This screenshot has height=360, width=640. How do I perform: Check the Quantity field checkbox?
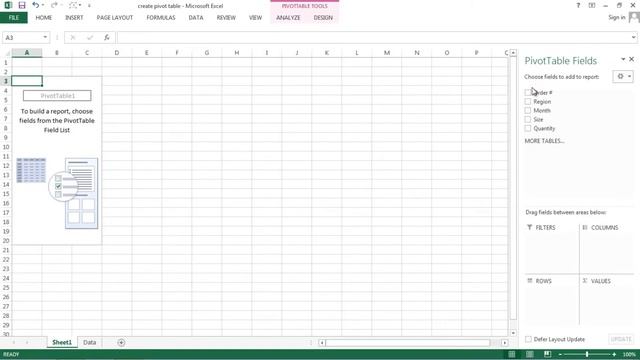(x=528, y=129)
